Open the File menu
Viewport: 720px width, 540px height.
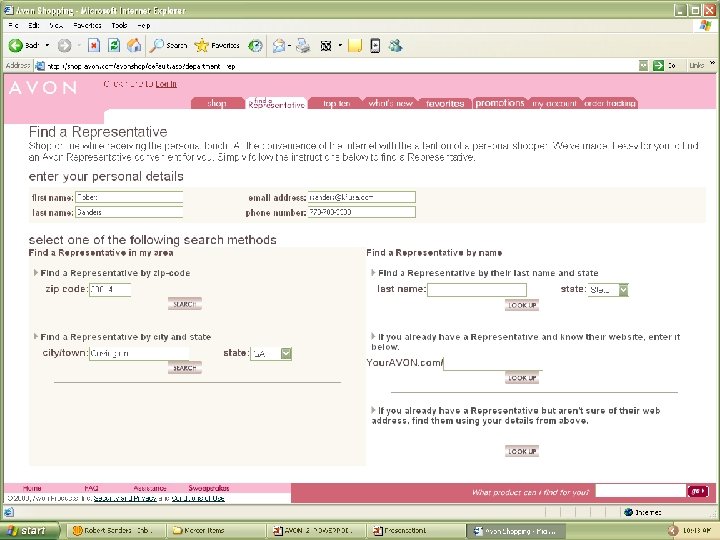13,25
